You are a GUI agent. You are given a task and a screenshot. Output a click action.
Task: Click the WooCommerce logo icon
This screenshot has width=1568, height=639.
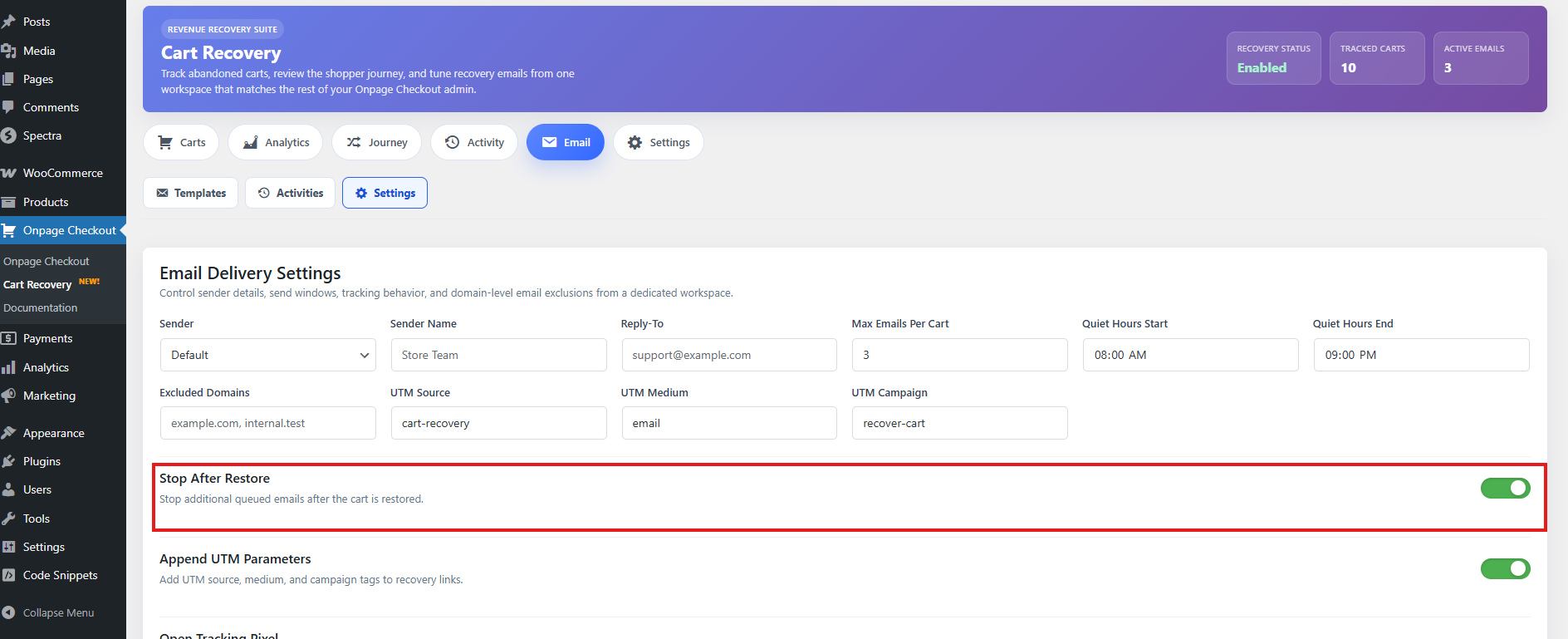8,173
